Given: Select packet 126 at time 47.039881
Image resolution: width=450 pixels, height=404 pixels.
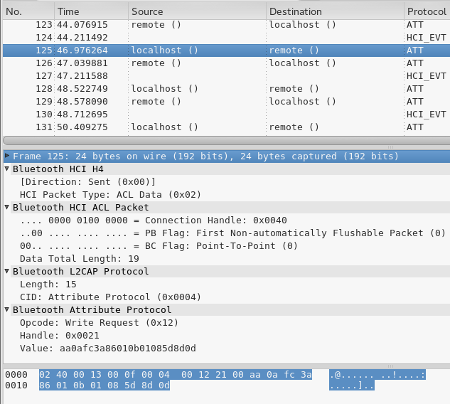Looking at the screenshot, I should [x=226, y=63].
